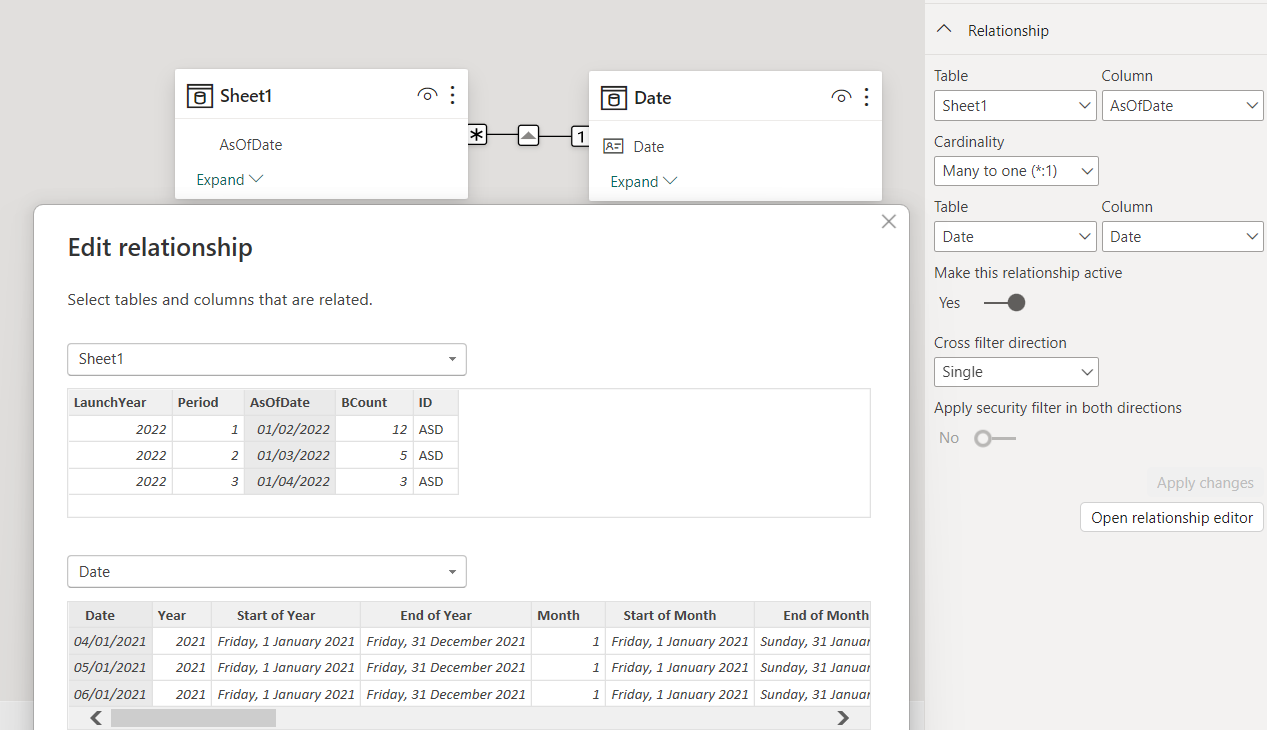Click Open relationship editor button
Viewport: 1267px width, 730px height.
point(1172,518)
